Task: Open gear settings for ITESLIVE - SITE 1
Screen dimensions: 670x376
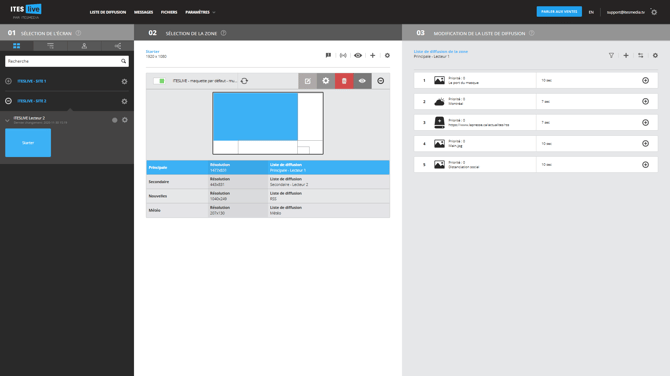Action: coord(124,81)
